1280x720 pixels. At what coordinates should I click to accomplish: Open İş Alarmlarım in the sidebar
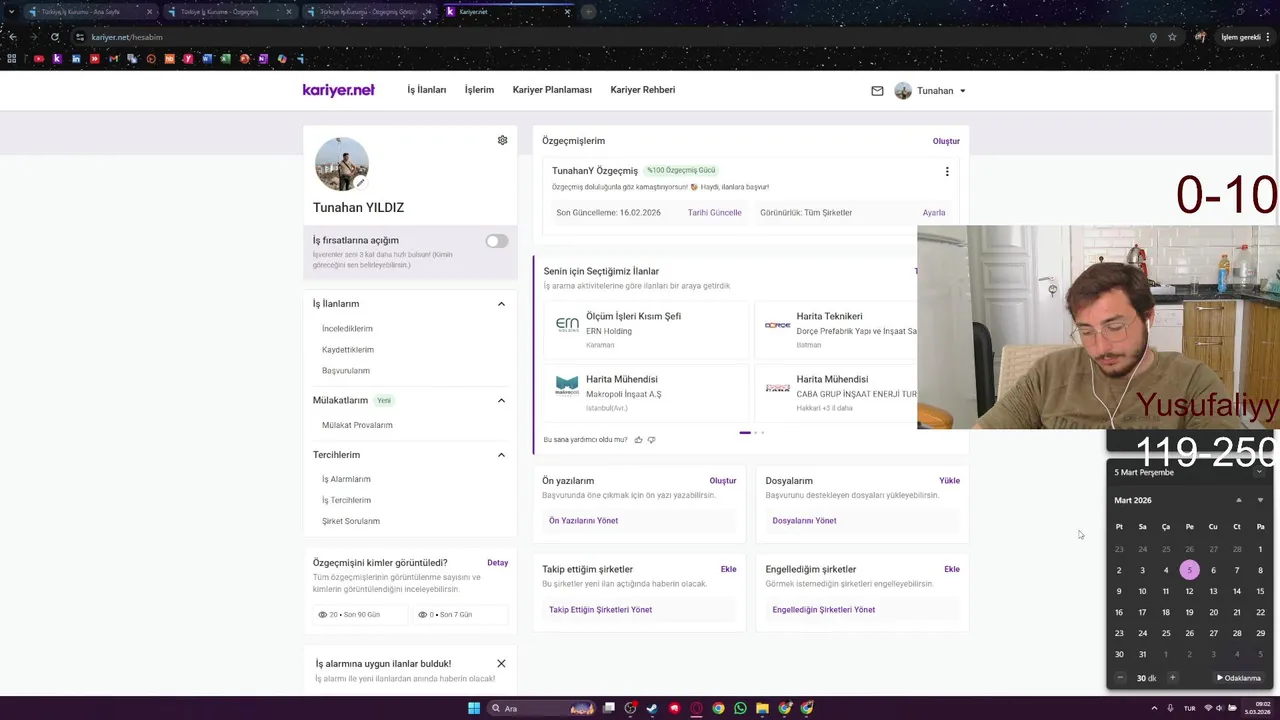pos(346,479)
